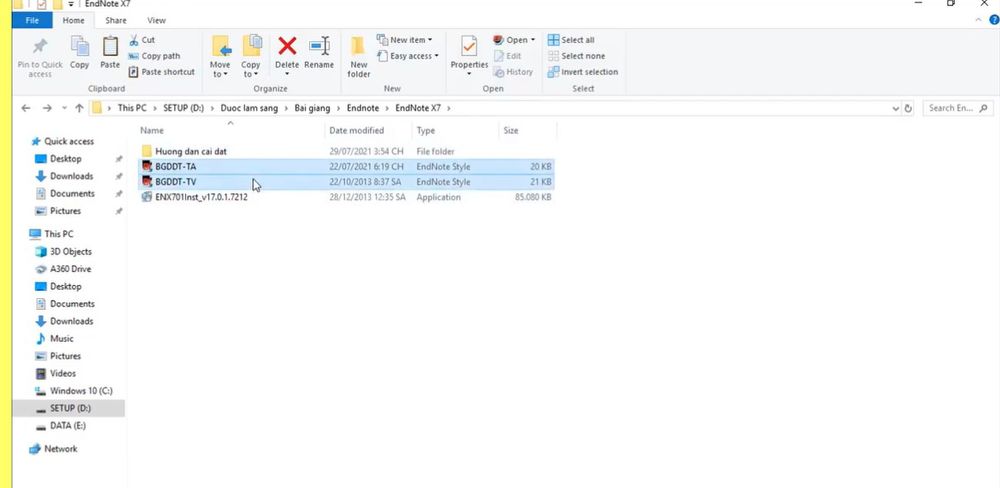
Task: Click Select none
Action: [577, 56]
